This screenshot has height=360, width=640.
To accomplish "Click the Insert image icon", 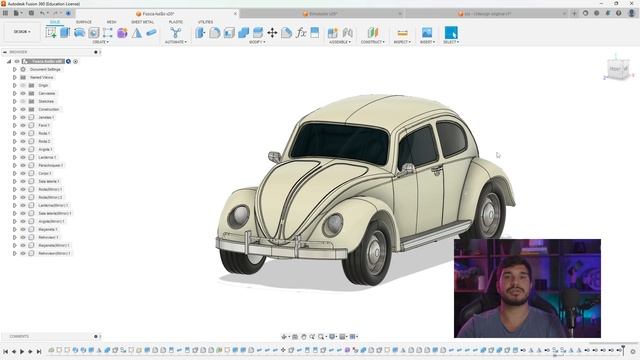I will [x=427, y=33].
